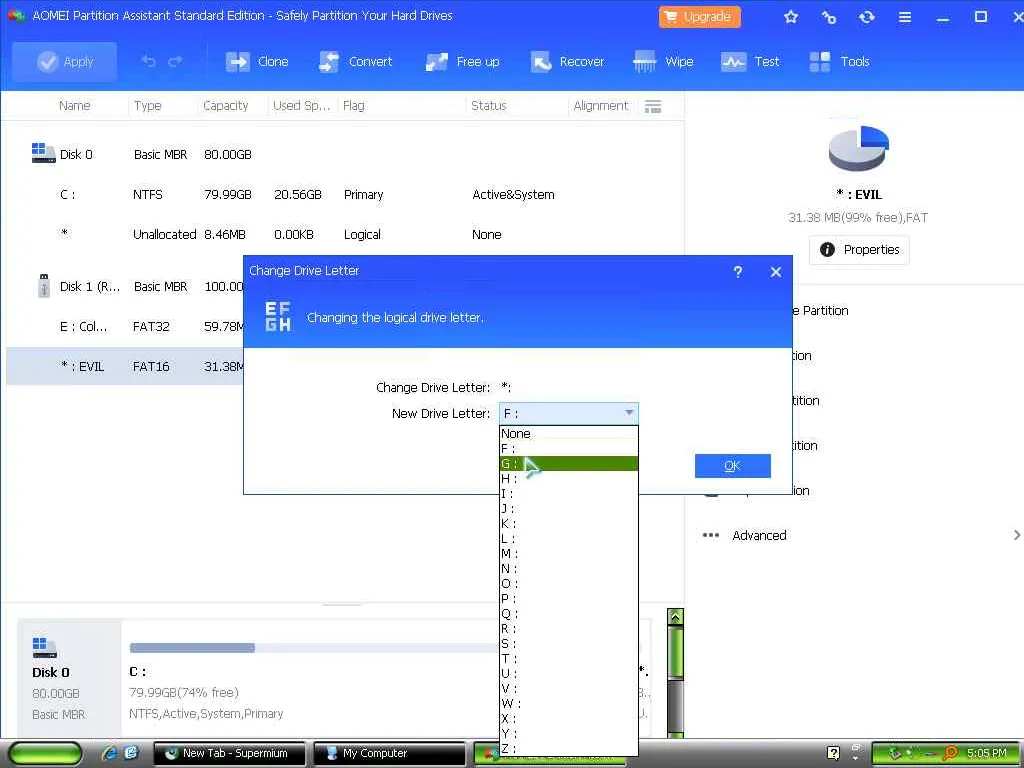Select the Disk 0 row

pos(343,155)
